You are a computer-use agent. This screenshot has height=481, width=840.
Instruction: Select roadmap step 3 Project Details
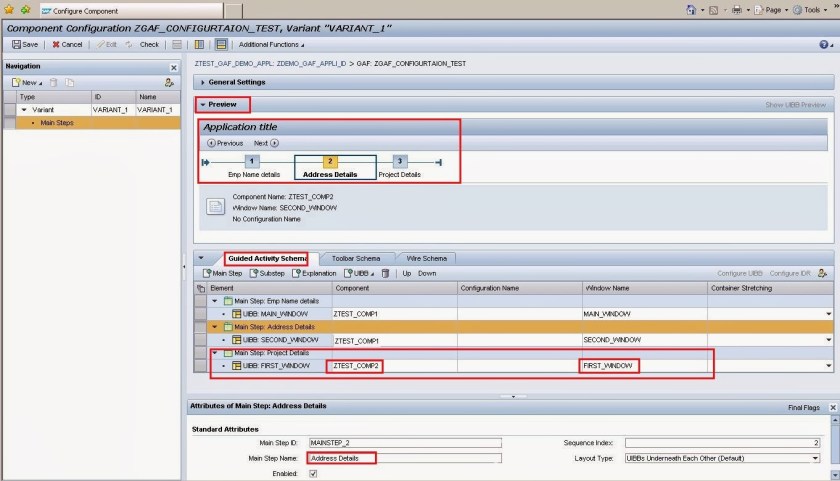click(399, 161)
